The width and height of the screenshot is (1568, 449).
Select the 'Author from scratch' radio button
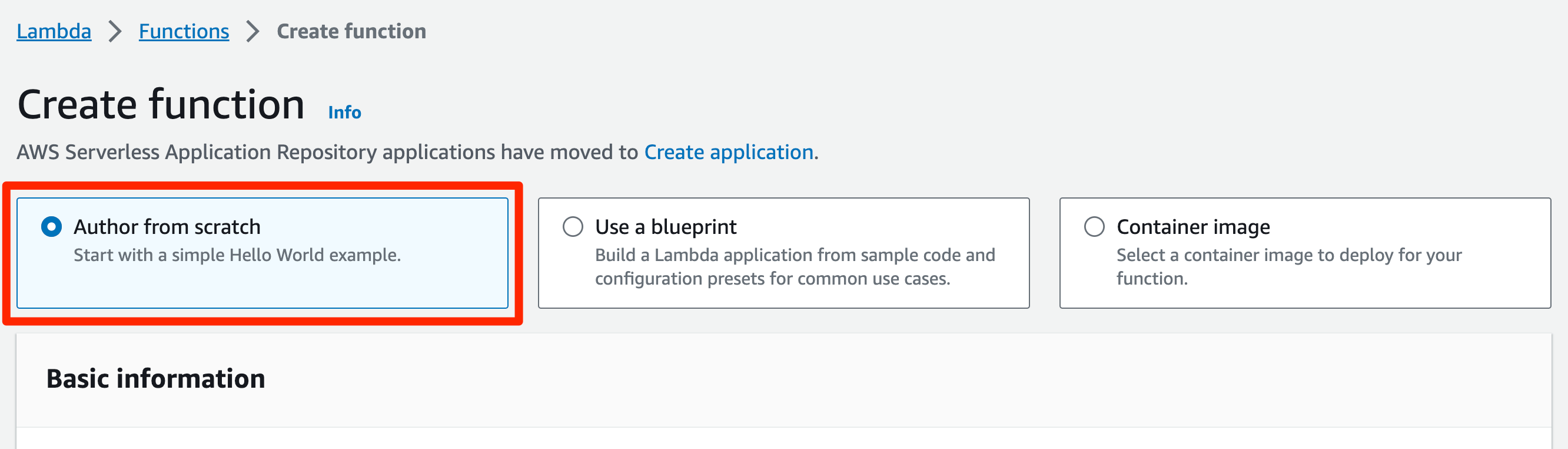tap(52, 227)
